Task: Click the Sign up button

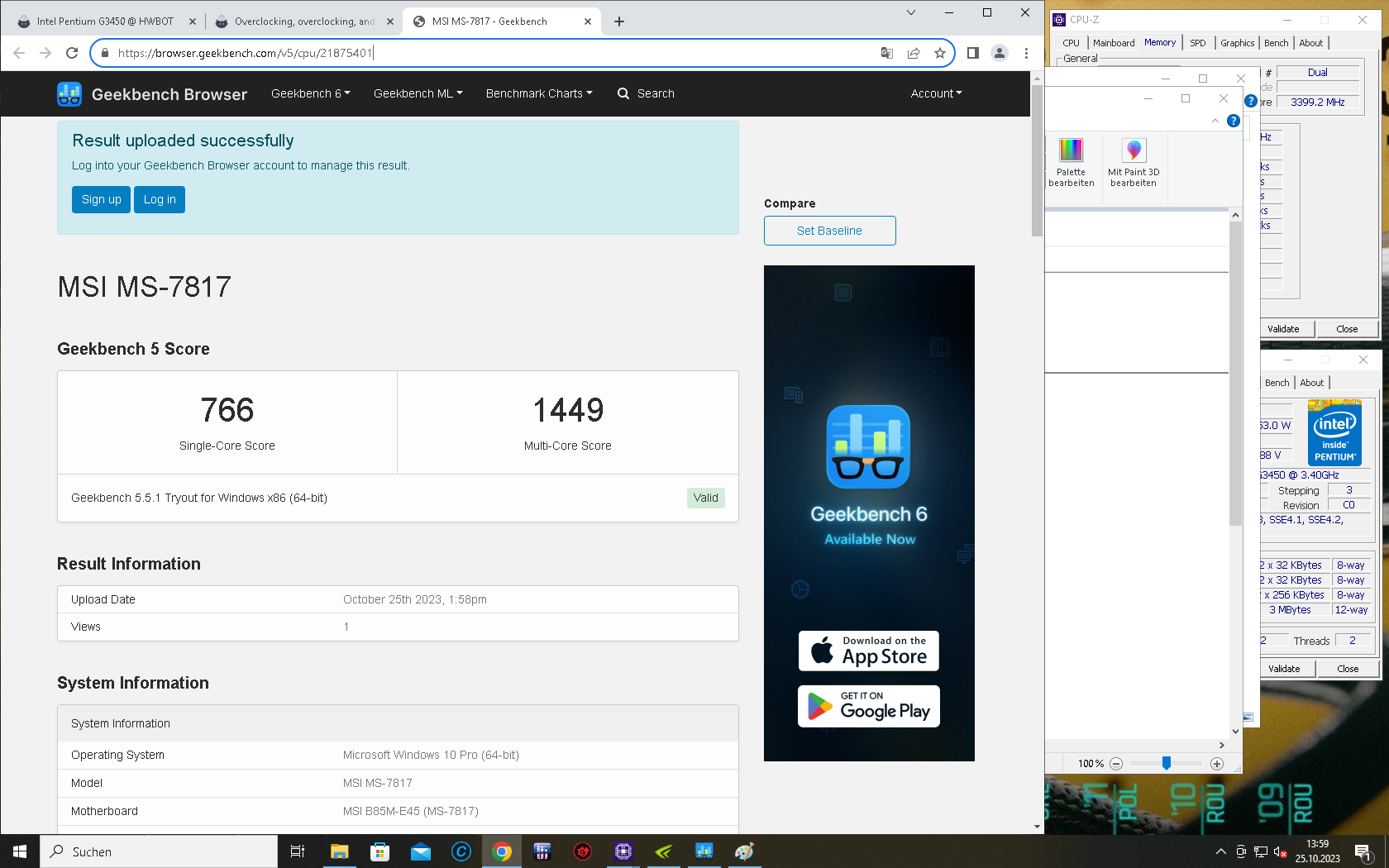Action: tap(101, 199)
